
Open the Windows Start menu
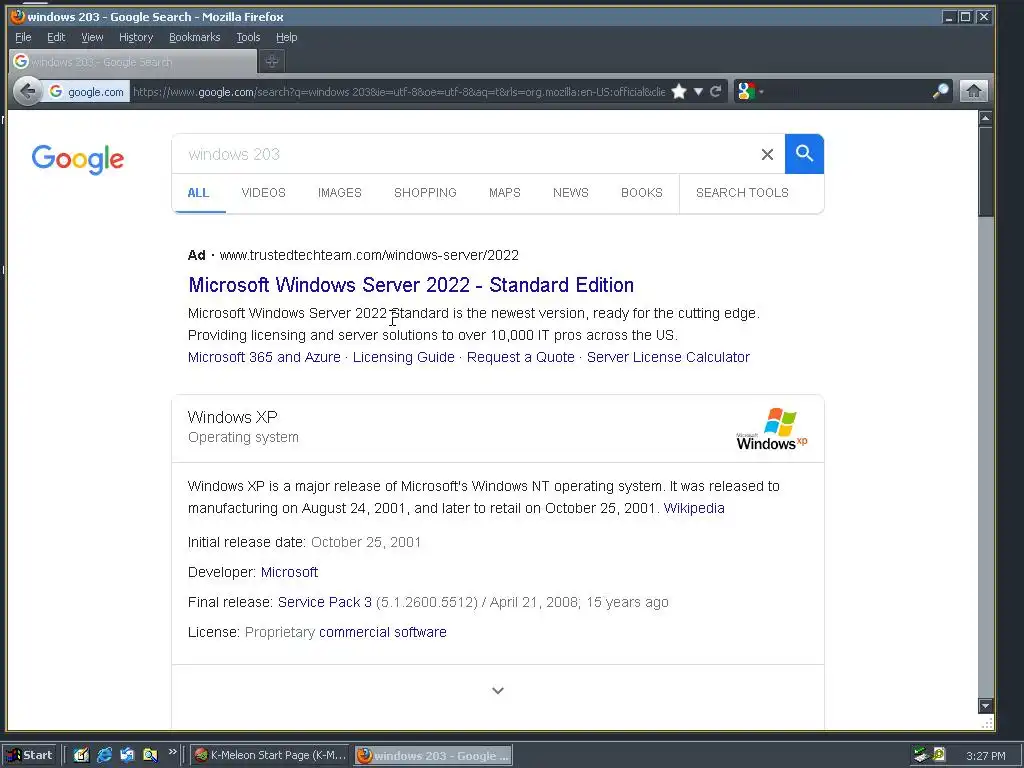(30, 756)
